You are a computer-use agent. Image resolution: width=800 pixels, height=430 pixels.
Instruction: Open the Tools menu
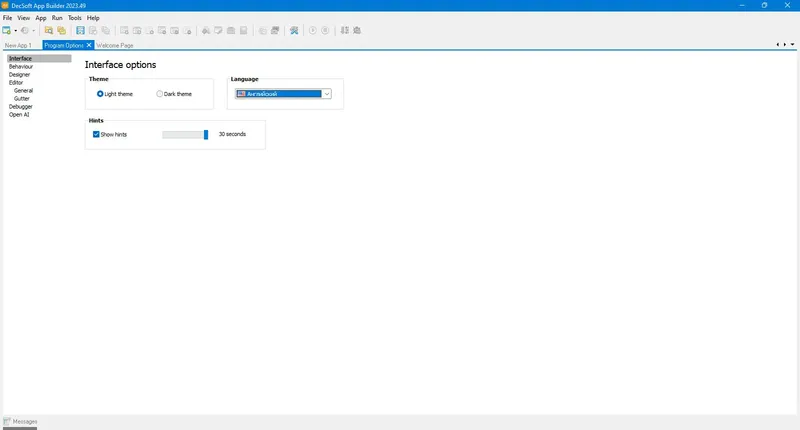tap(74, 18)
